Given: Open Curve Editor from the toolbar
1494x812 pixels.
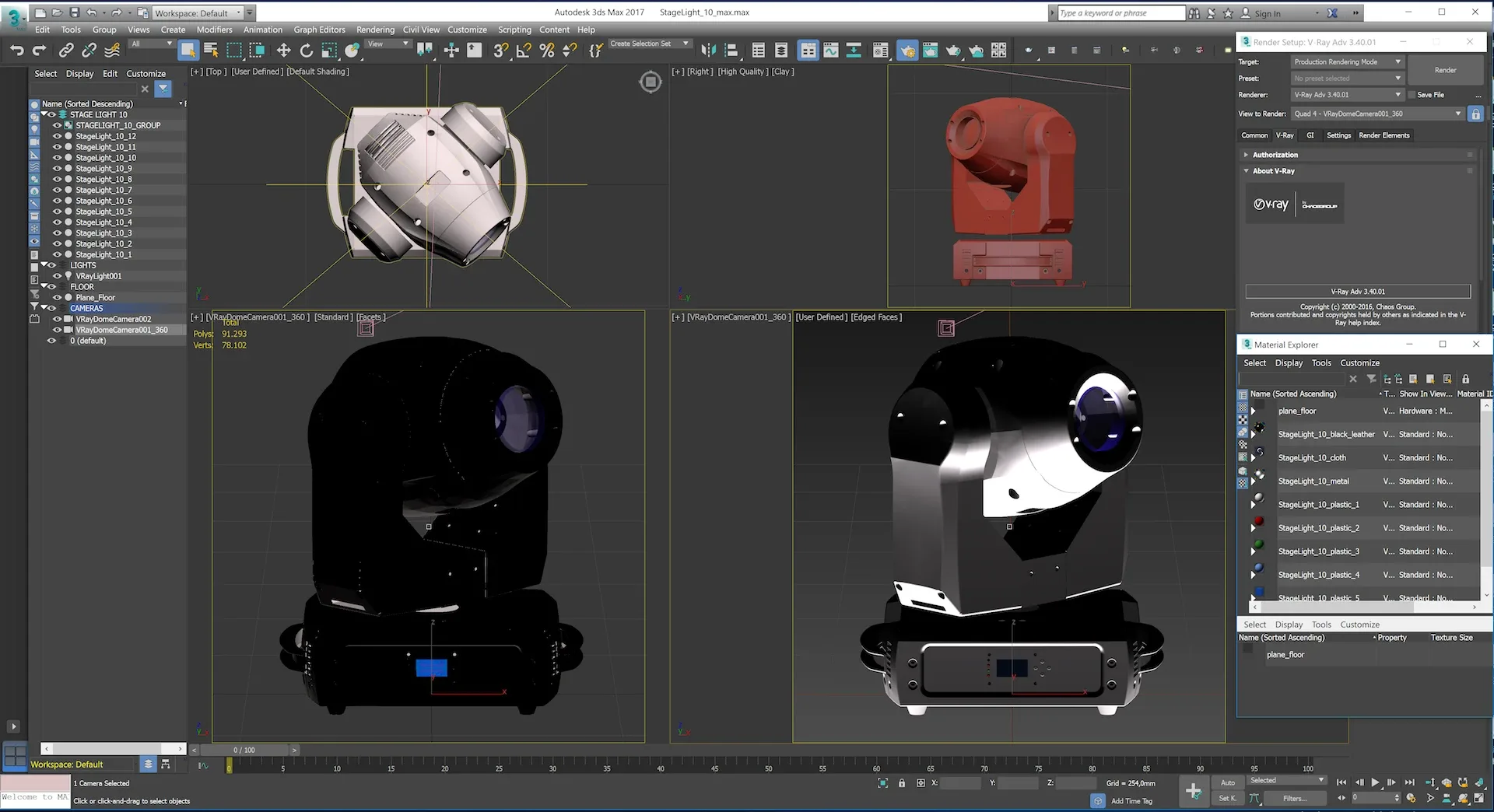Looking at the screenshot, I should point(831,51).
